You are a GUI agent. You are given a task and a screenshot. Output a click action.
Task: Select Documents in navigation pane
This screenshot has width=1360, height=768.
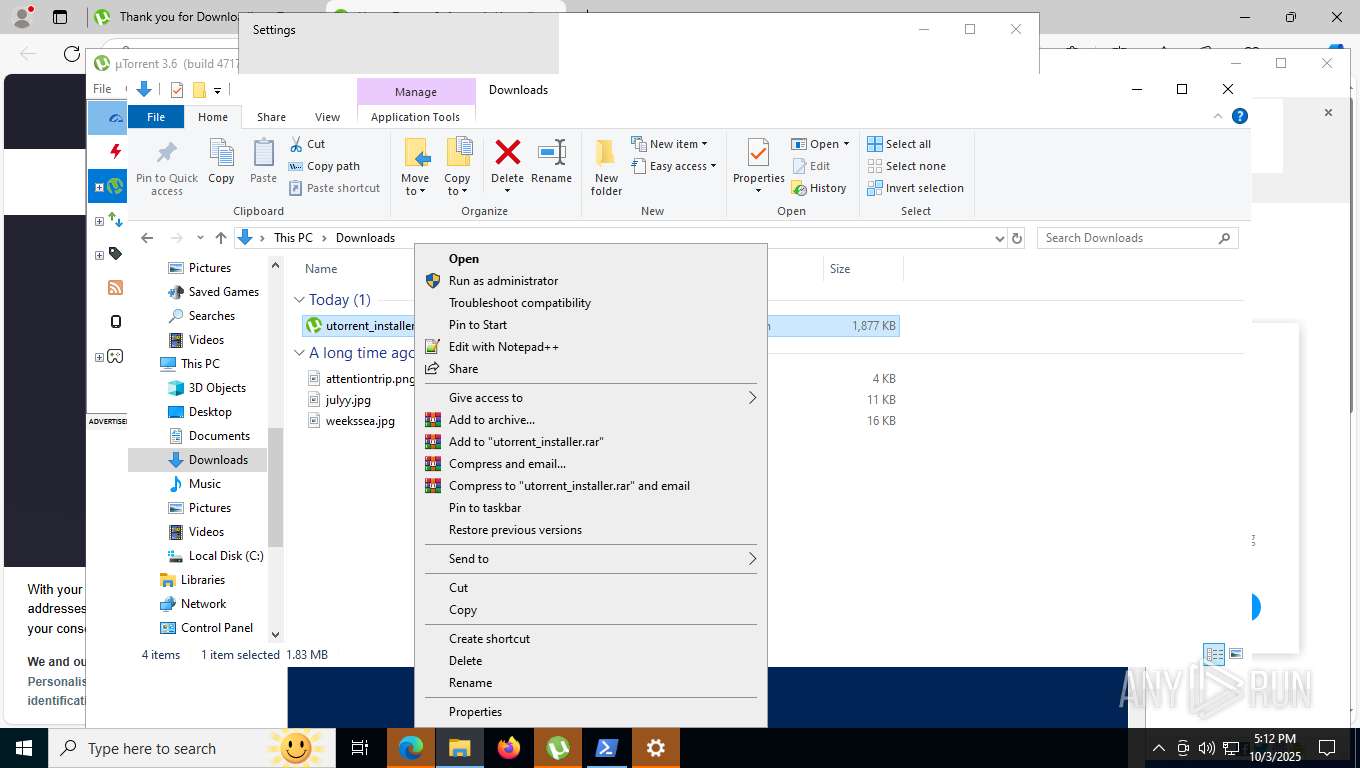coord(219,436)
